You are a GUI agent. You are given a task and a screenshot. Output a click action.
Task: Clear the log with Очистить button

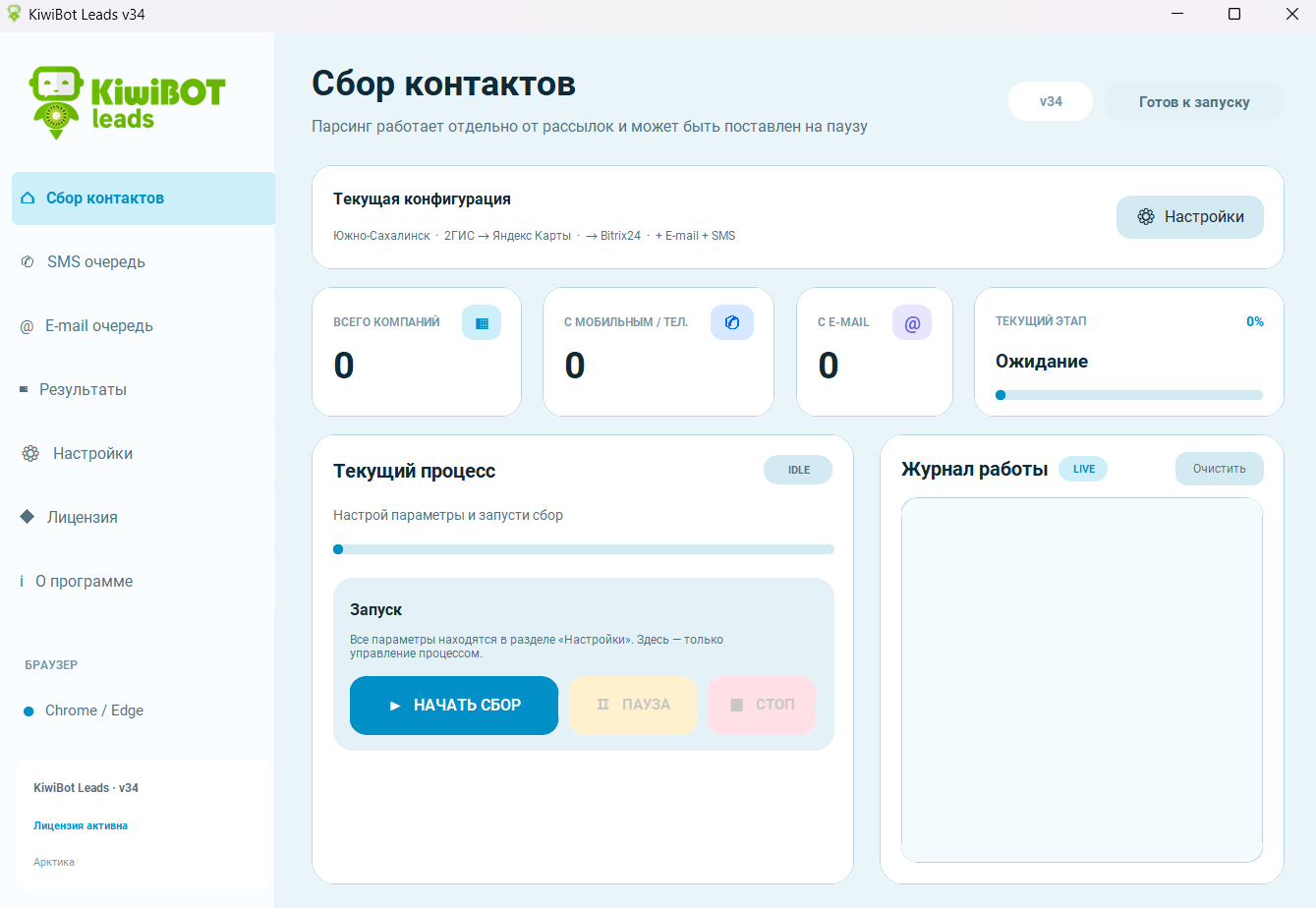point(1220,469)
